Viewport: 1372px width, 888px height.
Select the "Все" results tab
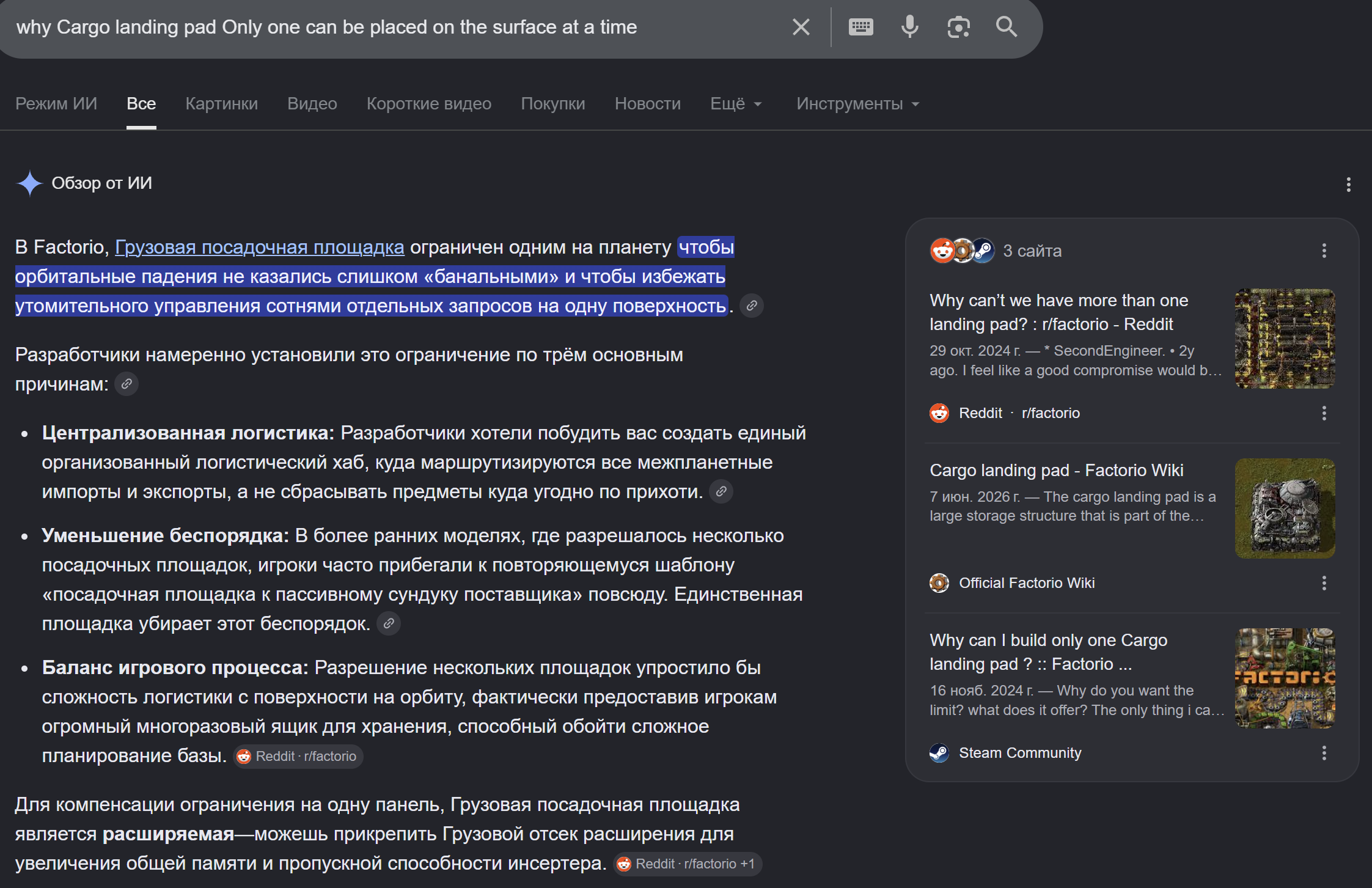click(141, 104)
